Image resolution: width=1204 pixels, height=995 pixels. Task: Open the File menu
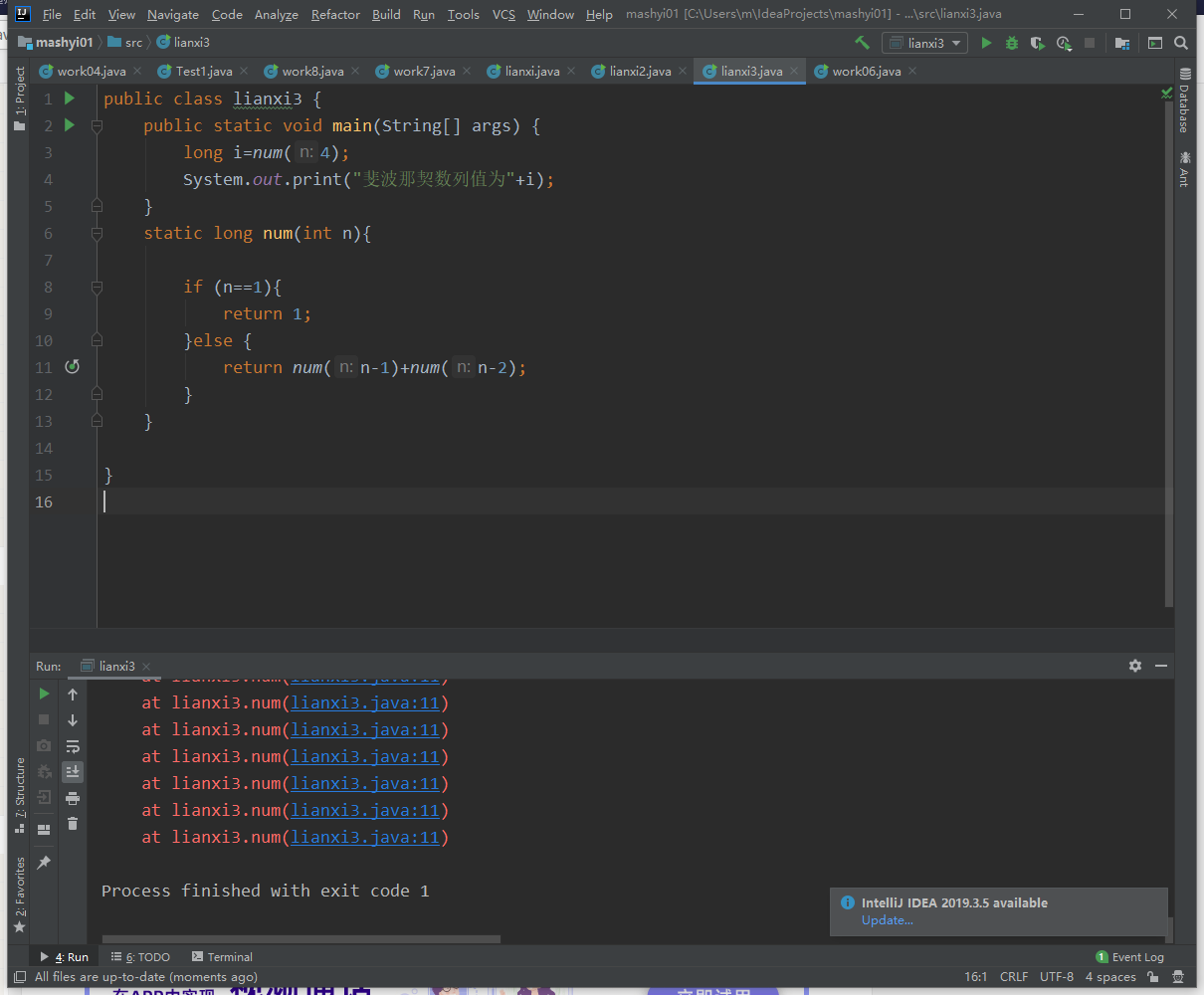(x=52, y=14)
